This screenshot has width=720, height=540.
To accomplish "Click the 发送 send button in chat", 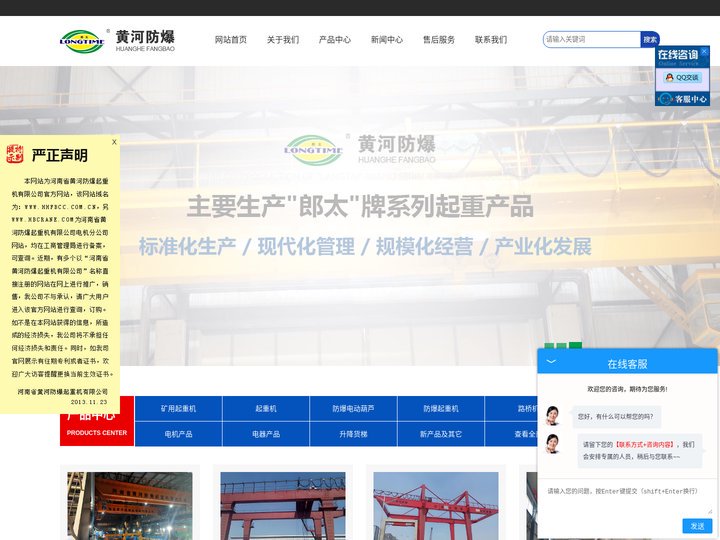I will [x=697, y=526].
